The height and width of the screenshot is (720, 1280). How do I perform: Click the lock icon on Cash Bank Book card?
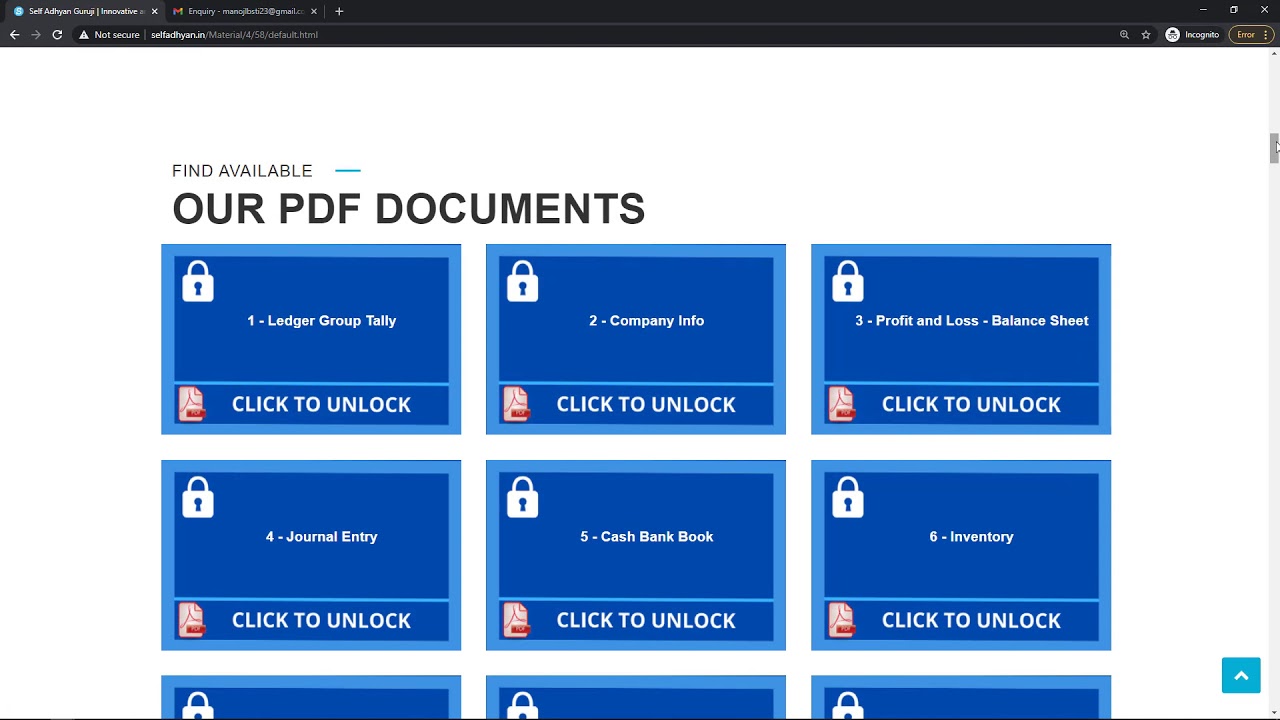[x=522, y=497]
